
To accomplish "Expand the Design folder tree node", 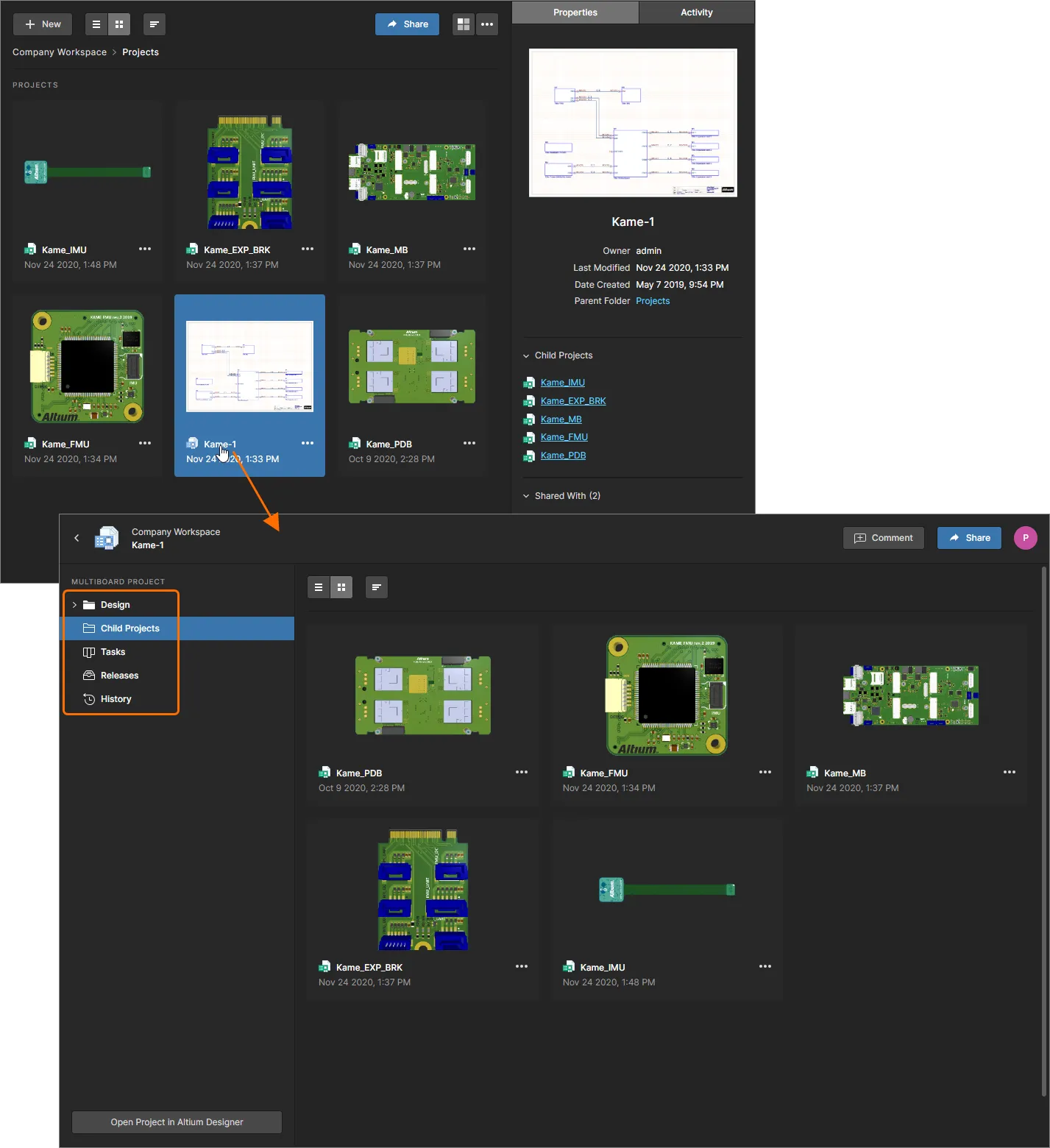I will point(74,605).
